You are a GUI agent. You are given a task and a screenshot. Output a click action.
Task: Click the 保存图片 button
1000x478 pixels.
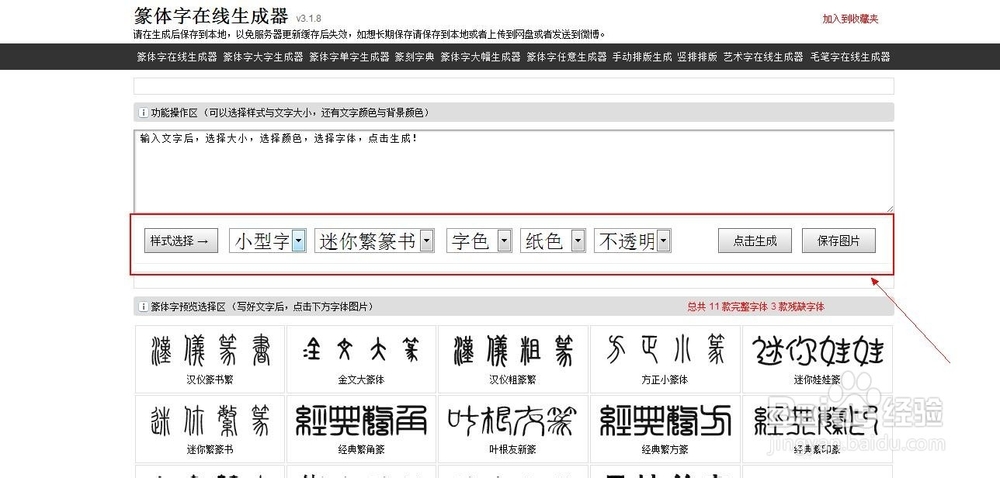point(839,241)
